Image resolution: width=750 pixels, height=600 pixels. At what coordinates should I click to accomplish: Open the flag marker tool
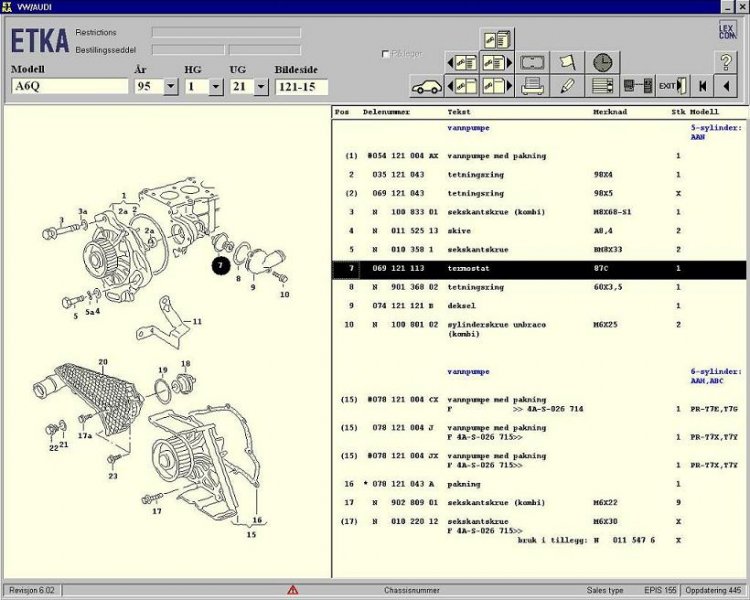[567, 62]
